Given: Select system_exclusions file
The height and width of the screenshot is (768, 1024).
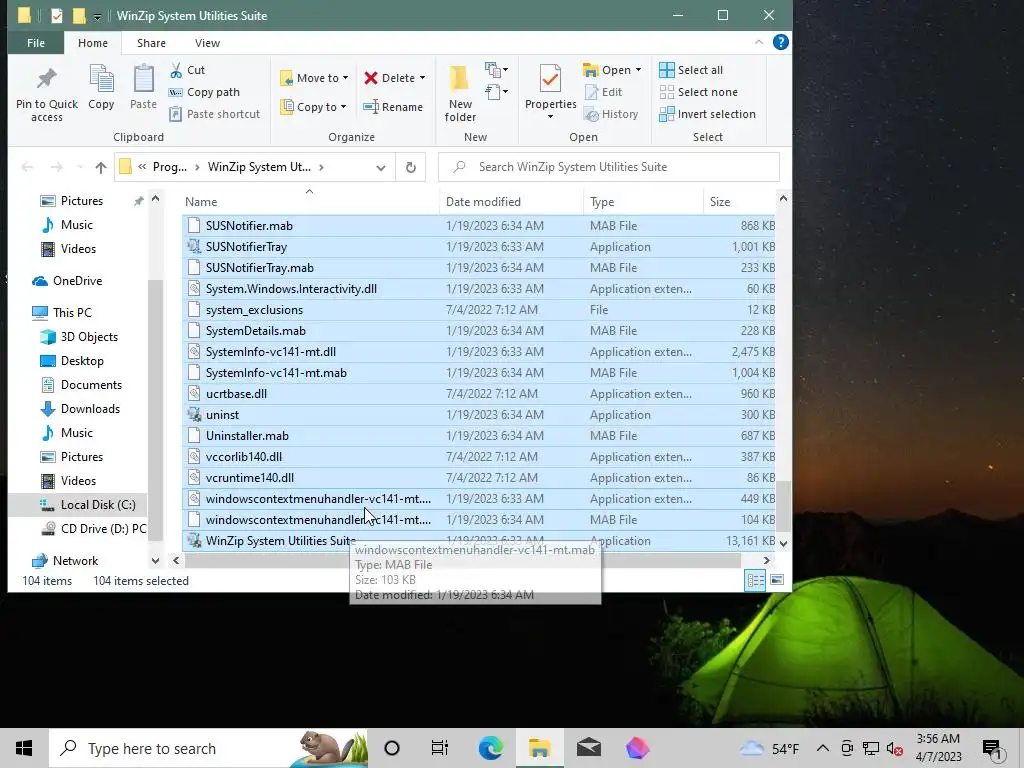Looking at the screenshot, I should point(479,310).
